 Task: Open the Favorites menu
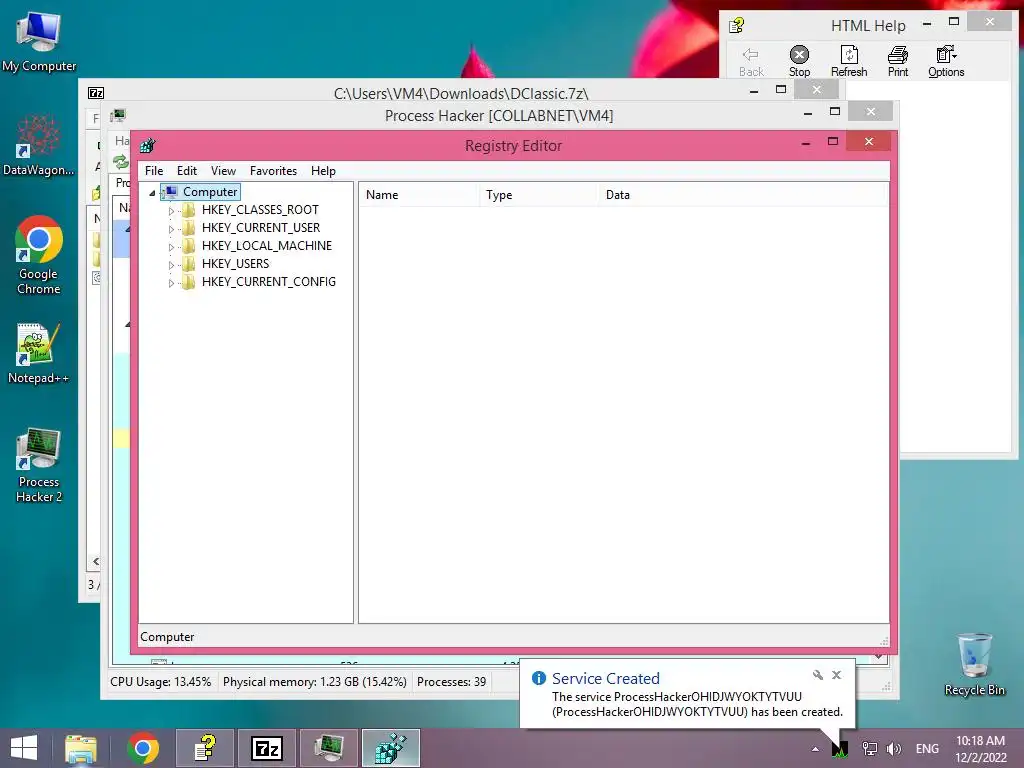(273, 170)
